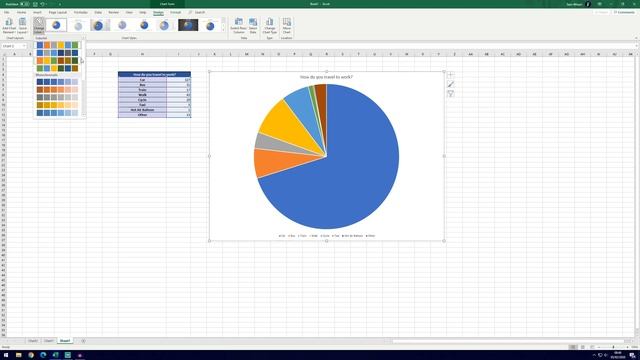Open the Chart Styles paintbrush button
This screenshot has width=640, height=360.
coord(451,84)
